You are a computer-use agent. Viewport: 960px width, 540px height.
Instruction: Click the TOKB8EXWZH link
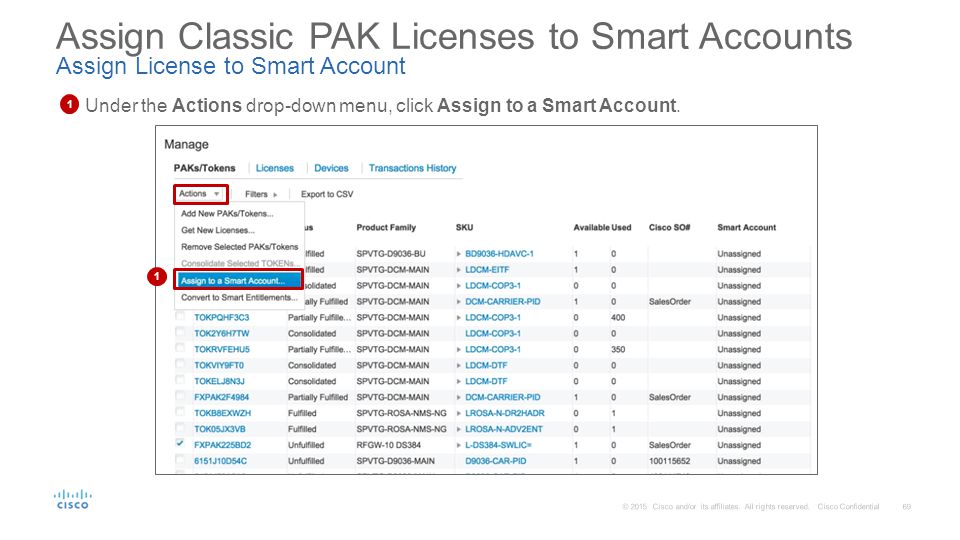click(x=222, y=413)
